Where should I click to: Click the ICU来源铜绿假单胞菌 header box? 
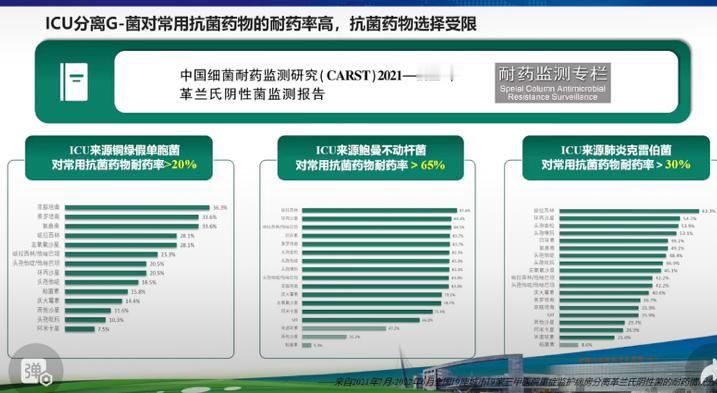119,157
